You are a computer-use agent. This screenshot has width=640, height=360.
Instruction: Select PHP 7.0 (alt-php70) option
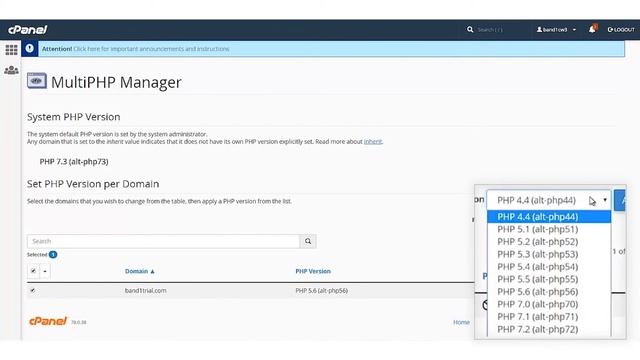tap(549, 304)
